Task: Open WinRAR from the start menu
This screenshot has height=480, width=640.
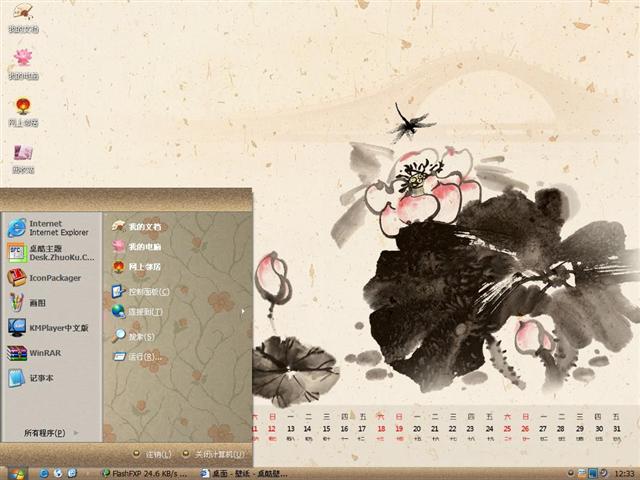Action: point(34,353)
